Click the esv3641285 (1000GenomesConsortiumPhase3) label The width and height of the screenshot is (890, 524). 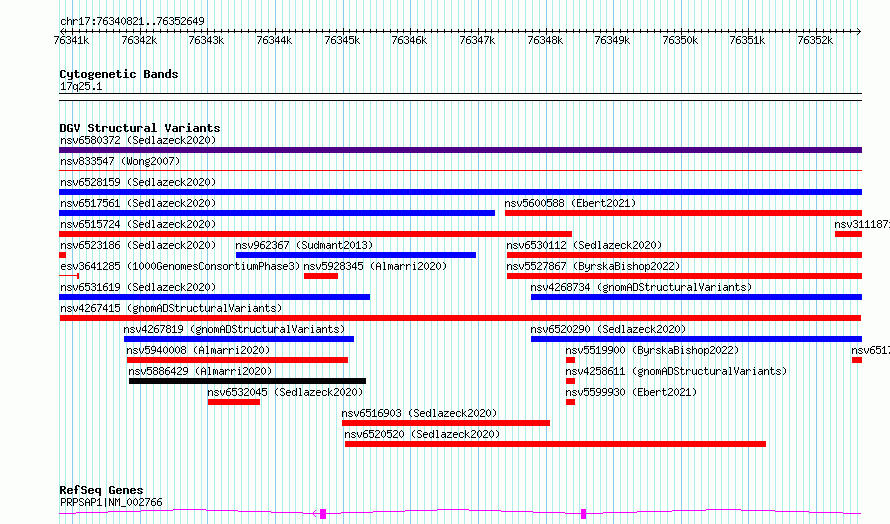[x=180, y=266]
